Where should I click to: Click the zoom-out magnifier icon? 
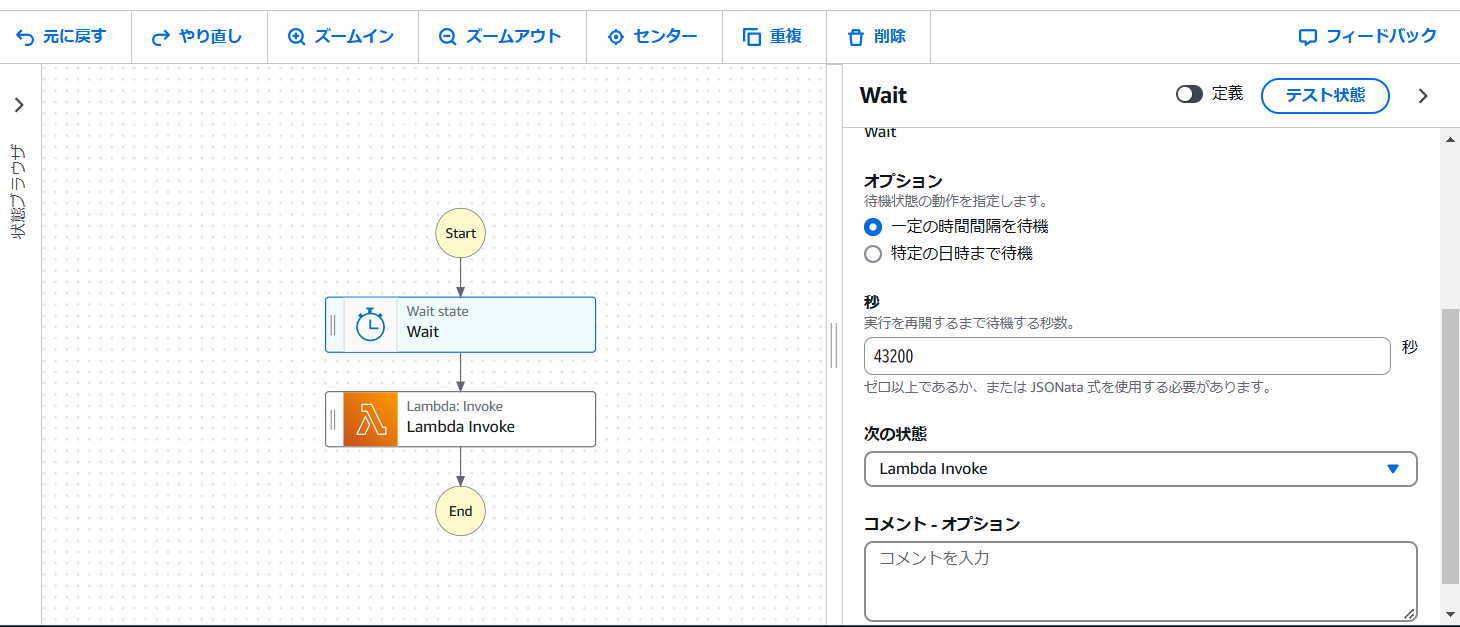tap(447, 37)
